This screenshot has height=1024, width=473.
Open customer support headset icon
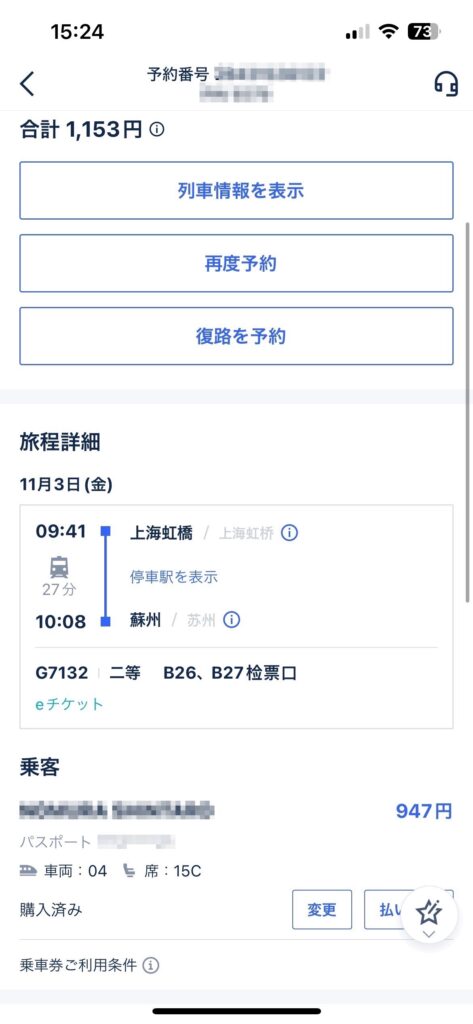(x=446, y=84)
